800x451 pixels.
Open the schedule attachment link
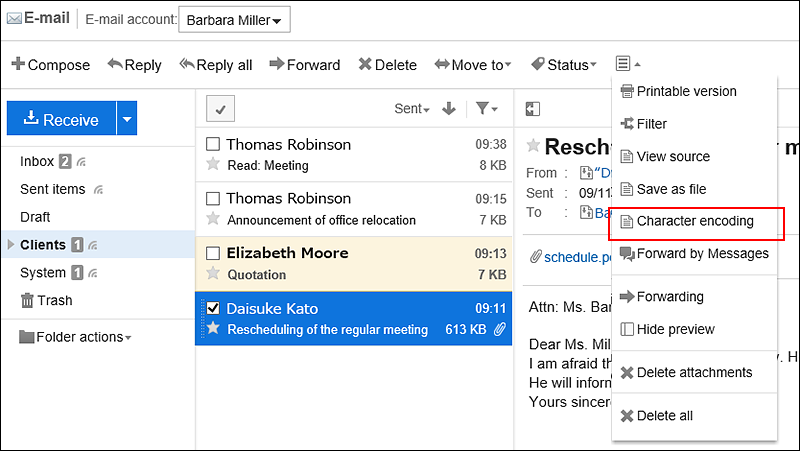[x=578, y=257]
